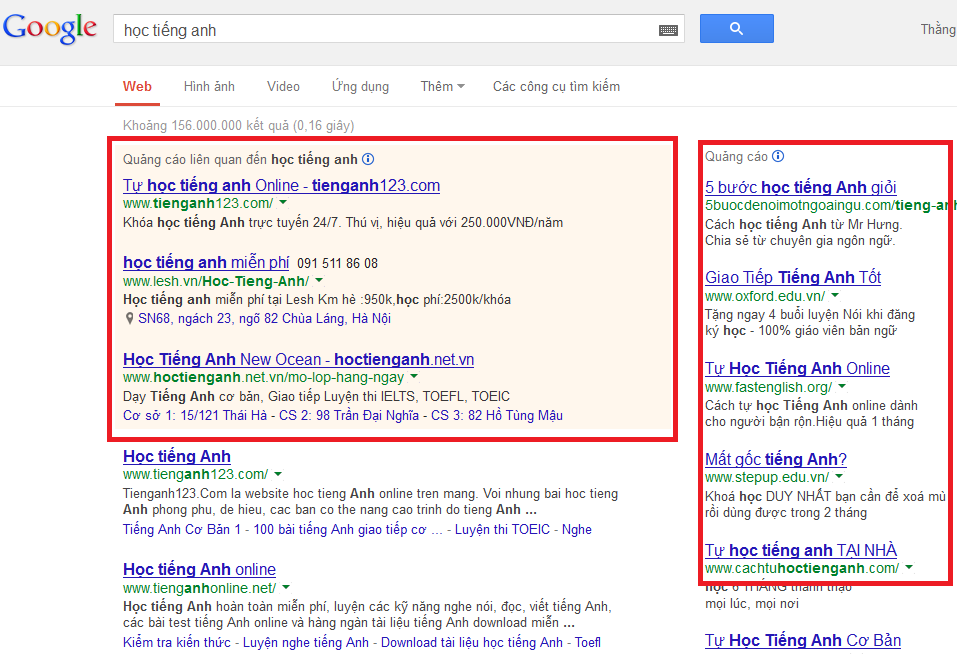Viewport: 957px width, 654px height.
Task: Open info icon beside right-column 'Quảng cáo' label
Action: click(x=778, y=156)
